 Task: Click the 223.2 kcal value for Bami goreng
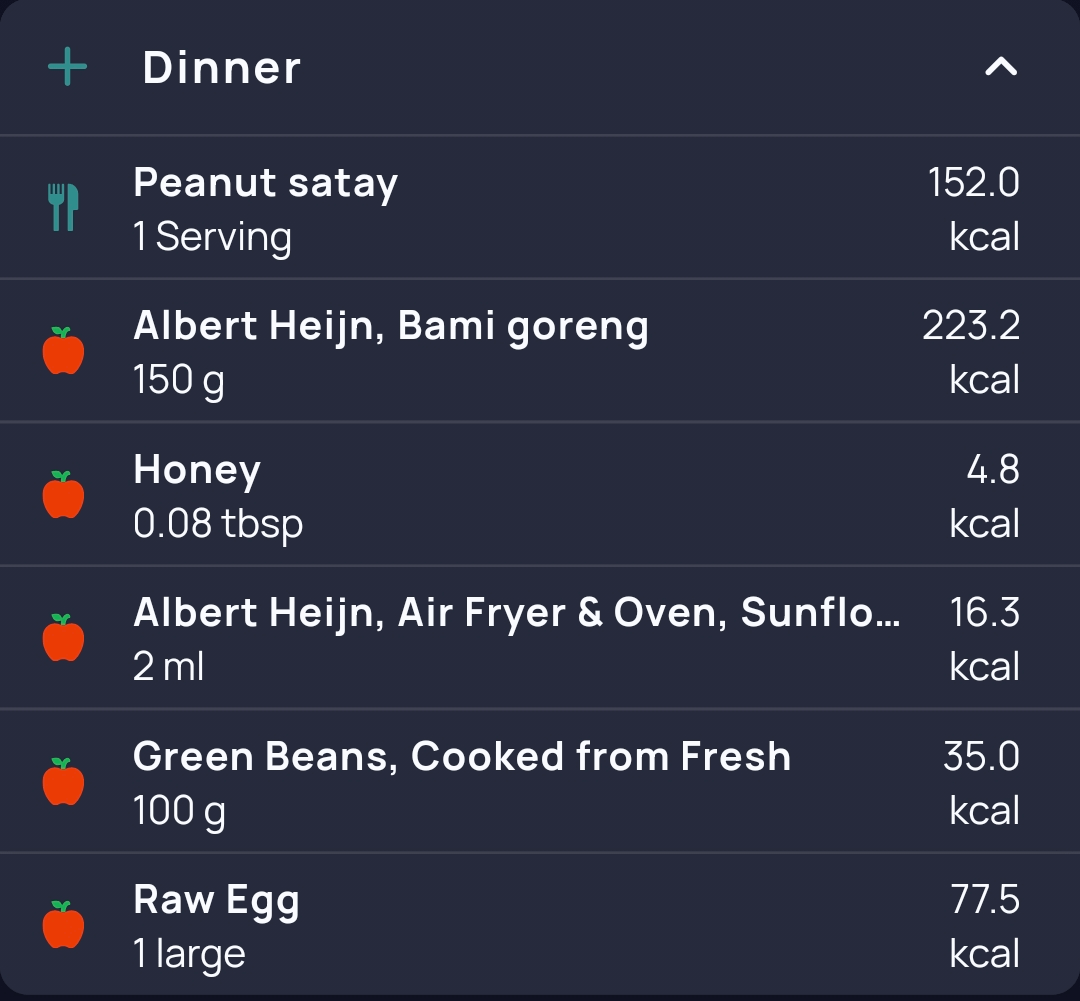(970, 352)
